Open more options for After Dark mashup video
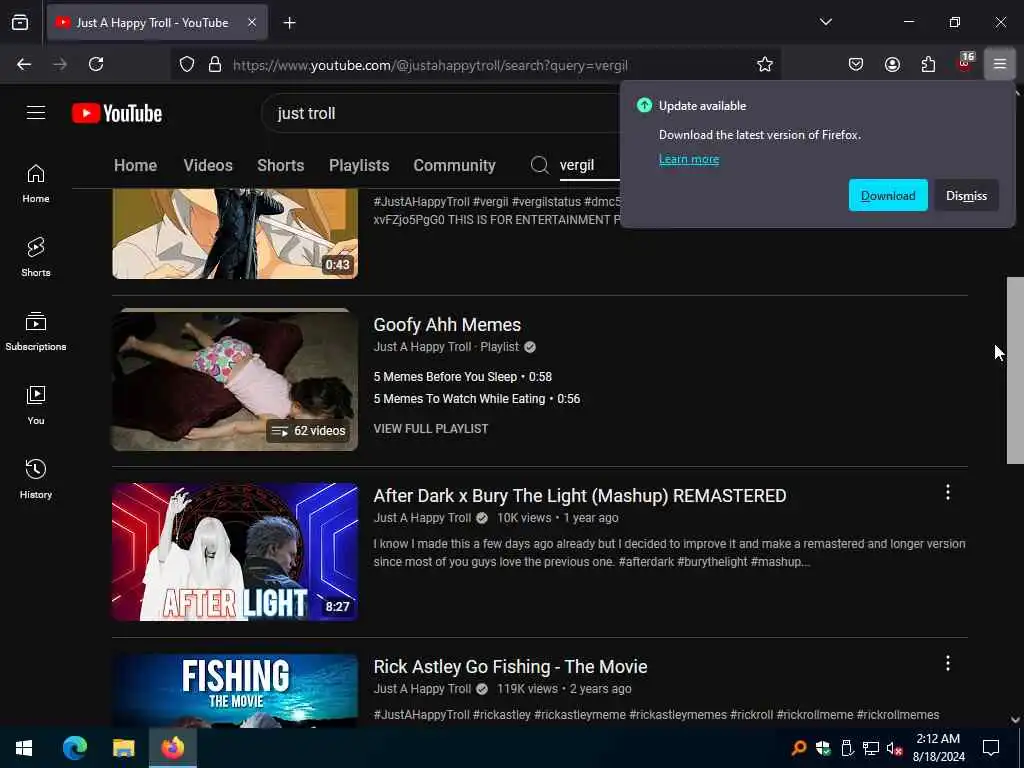The width and height of the screenshot is (1024, 768). pos(948,492)
